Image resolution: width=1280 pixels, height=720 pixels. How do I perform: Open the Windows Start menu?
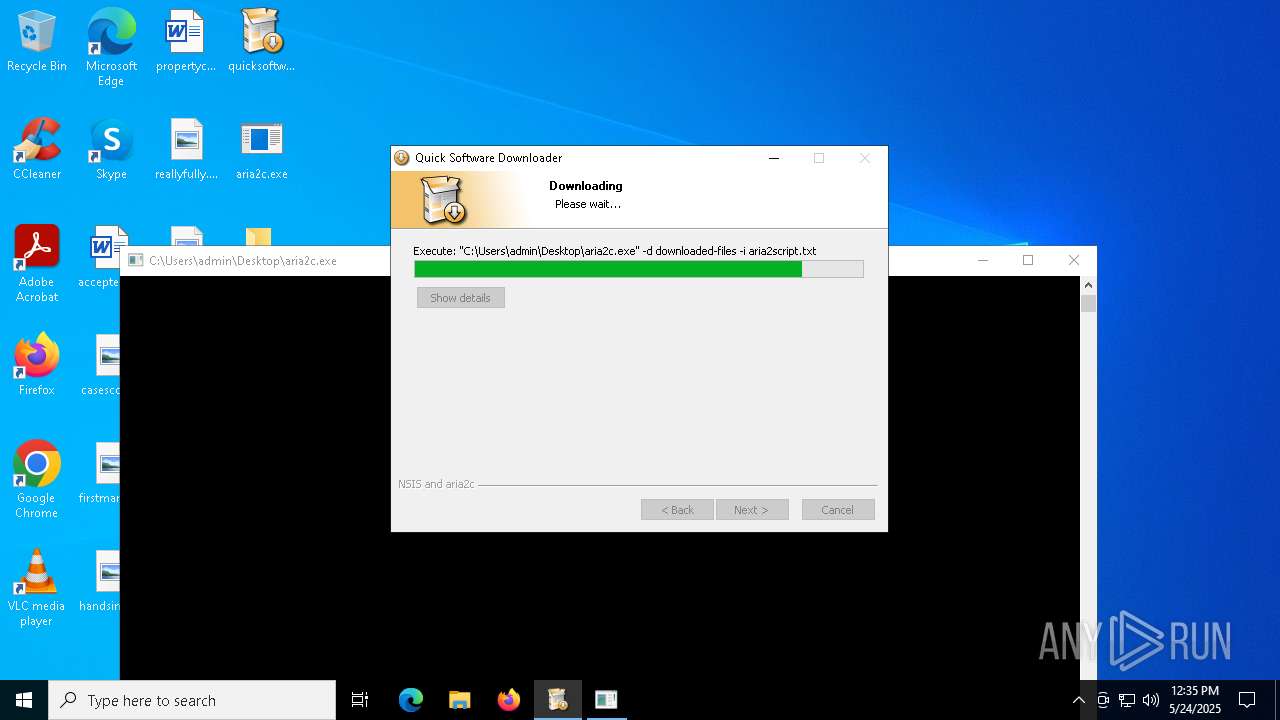point(24,700)
